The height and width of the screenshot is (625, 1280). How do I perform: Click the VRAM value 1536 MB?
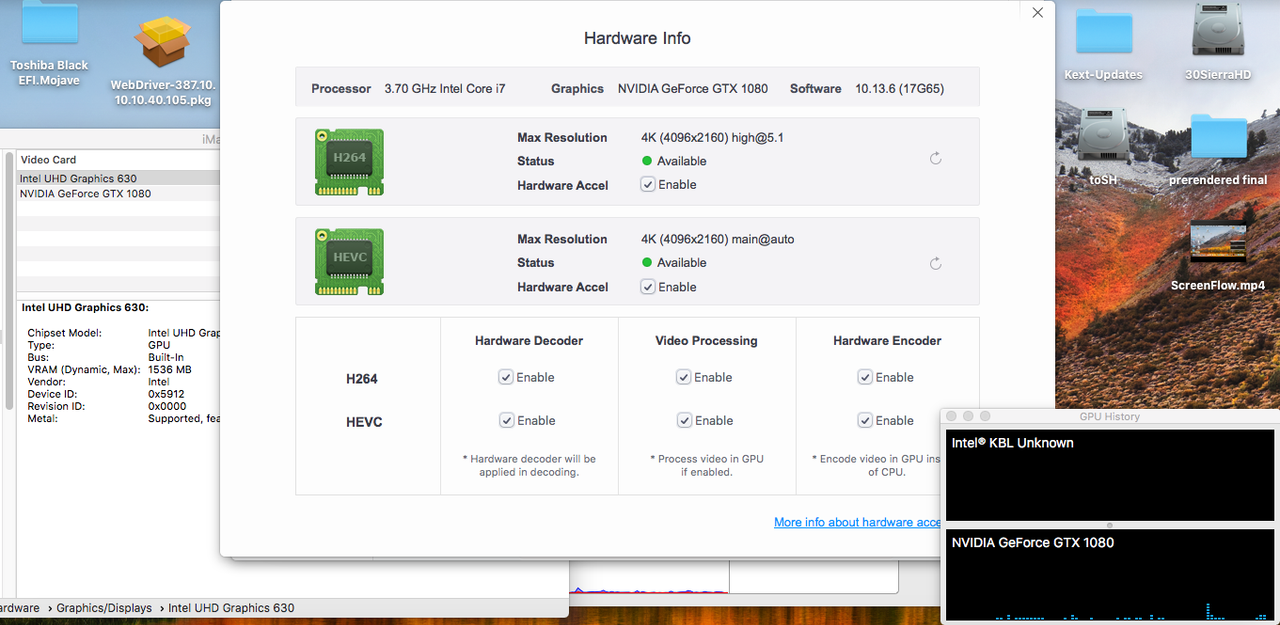click(x=170, y=370)
